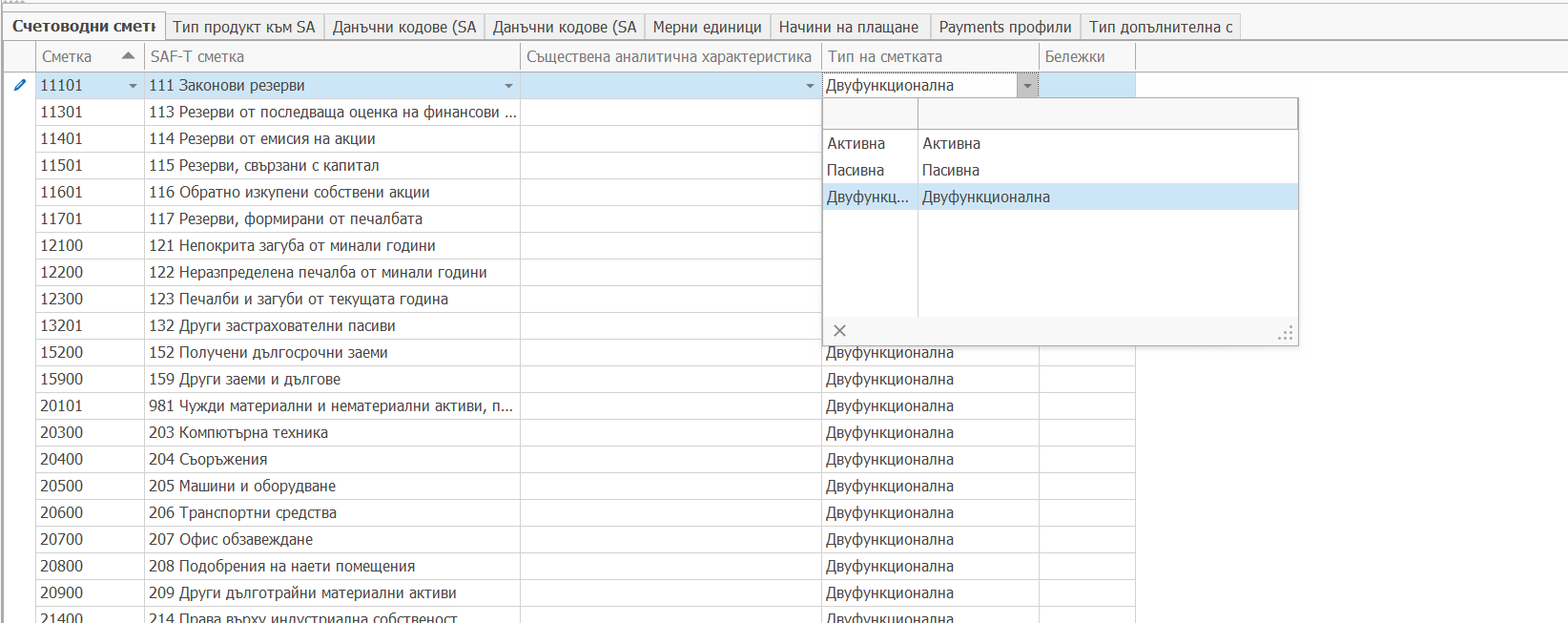
Task: Click the sort arrow in the Сметка column header
Action: click(x=128, y=56)
